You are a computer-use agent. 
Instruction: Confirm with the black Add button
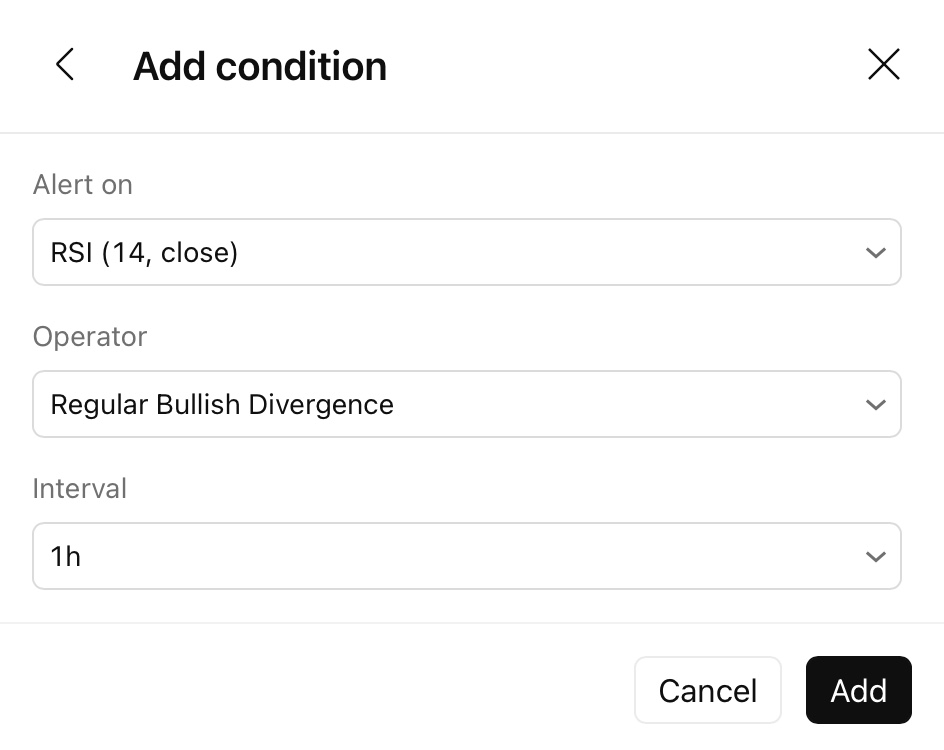point(858,690)
